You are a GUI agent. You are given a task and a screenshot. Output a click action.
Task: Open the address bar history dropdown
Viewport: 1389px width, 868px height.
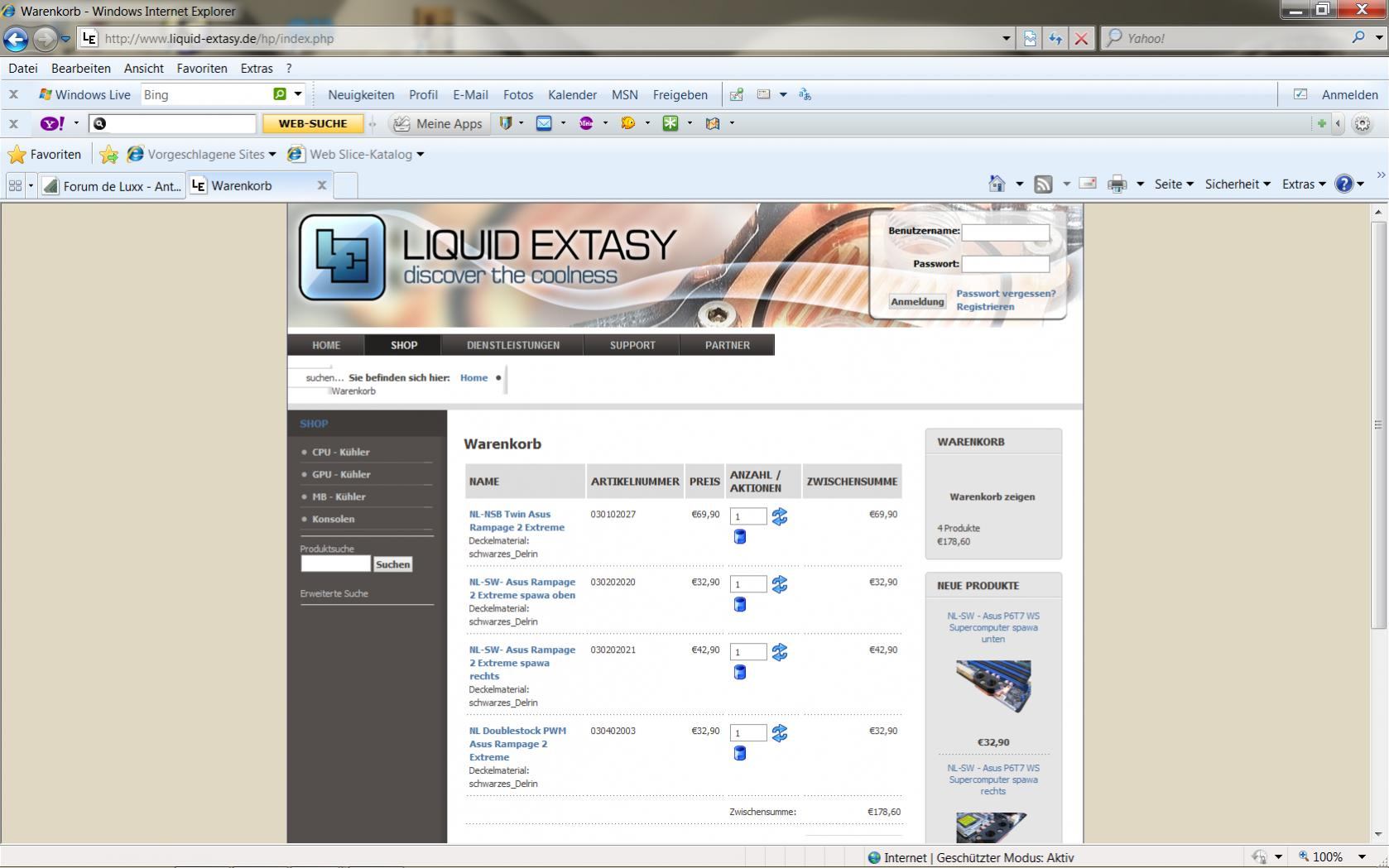(x=1007, y=38)
